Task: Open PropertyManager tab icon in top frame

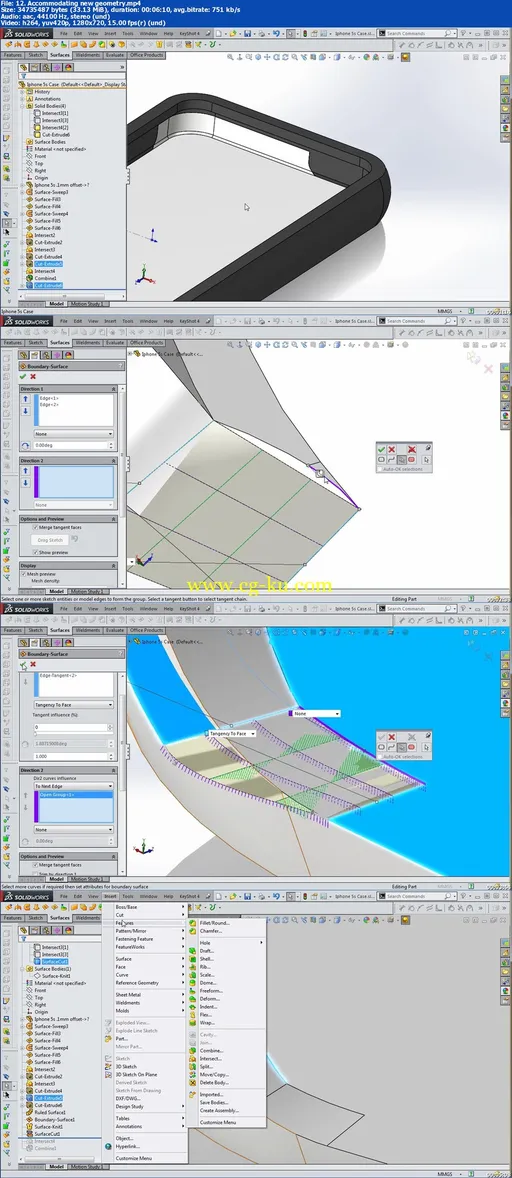Action: point(35,67)
